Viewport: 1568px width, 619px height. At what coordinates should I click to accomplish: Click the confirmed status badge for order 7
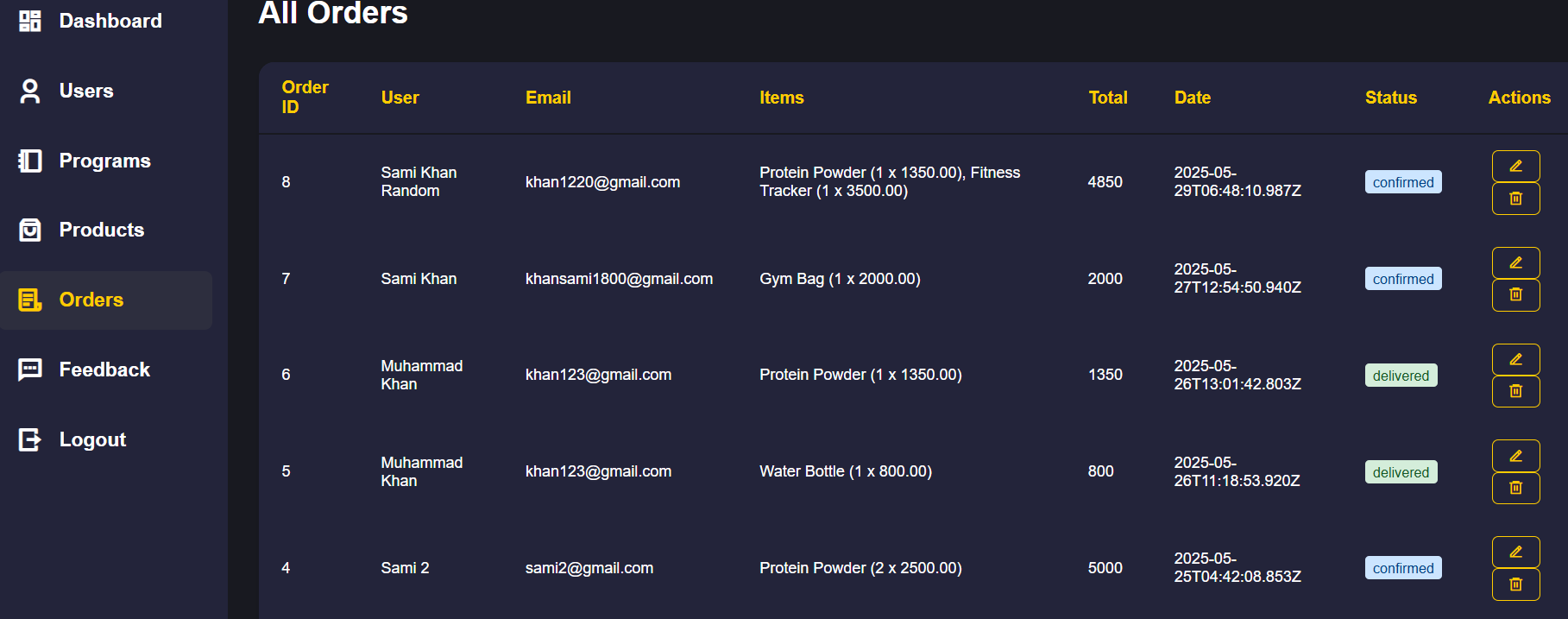pos(1403,279)
